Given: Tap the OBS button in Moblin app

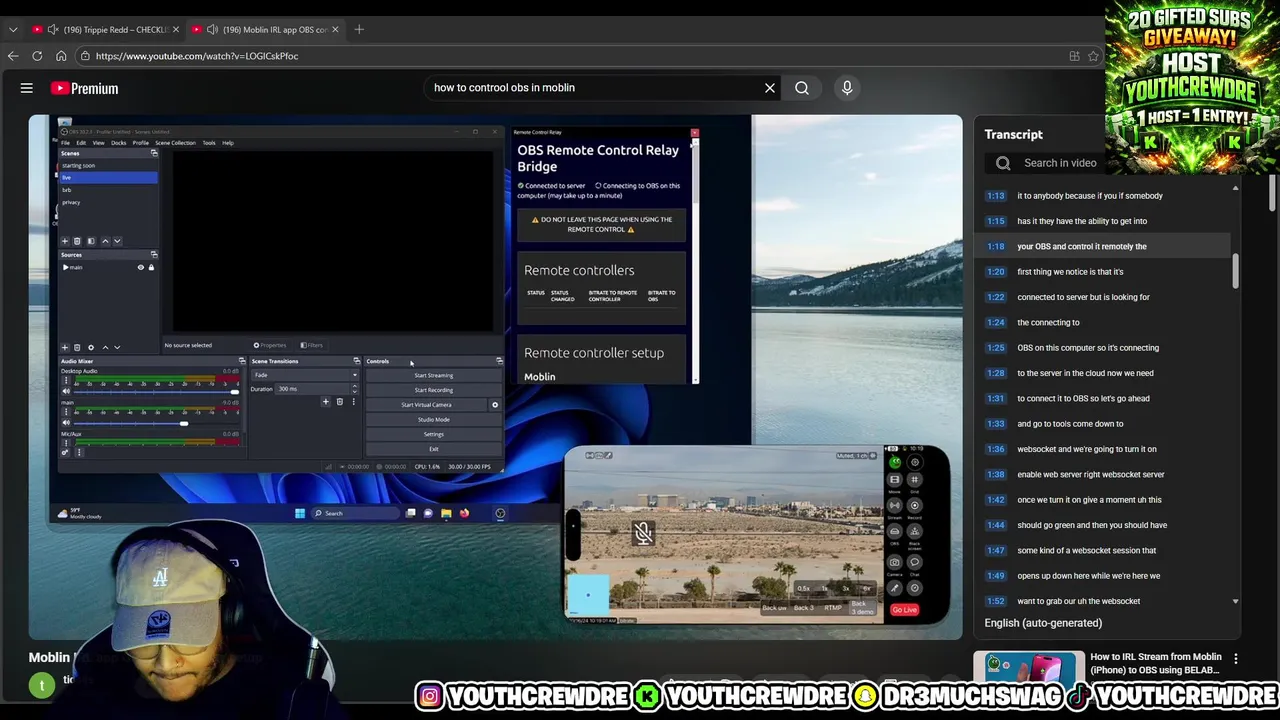Looking at the screenshot, I should pos(894,531).
